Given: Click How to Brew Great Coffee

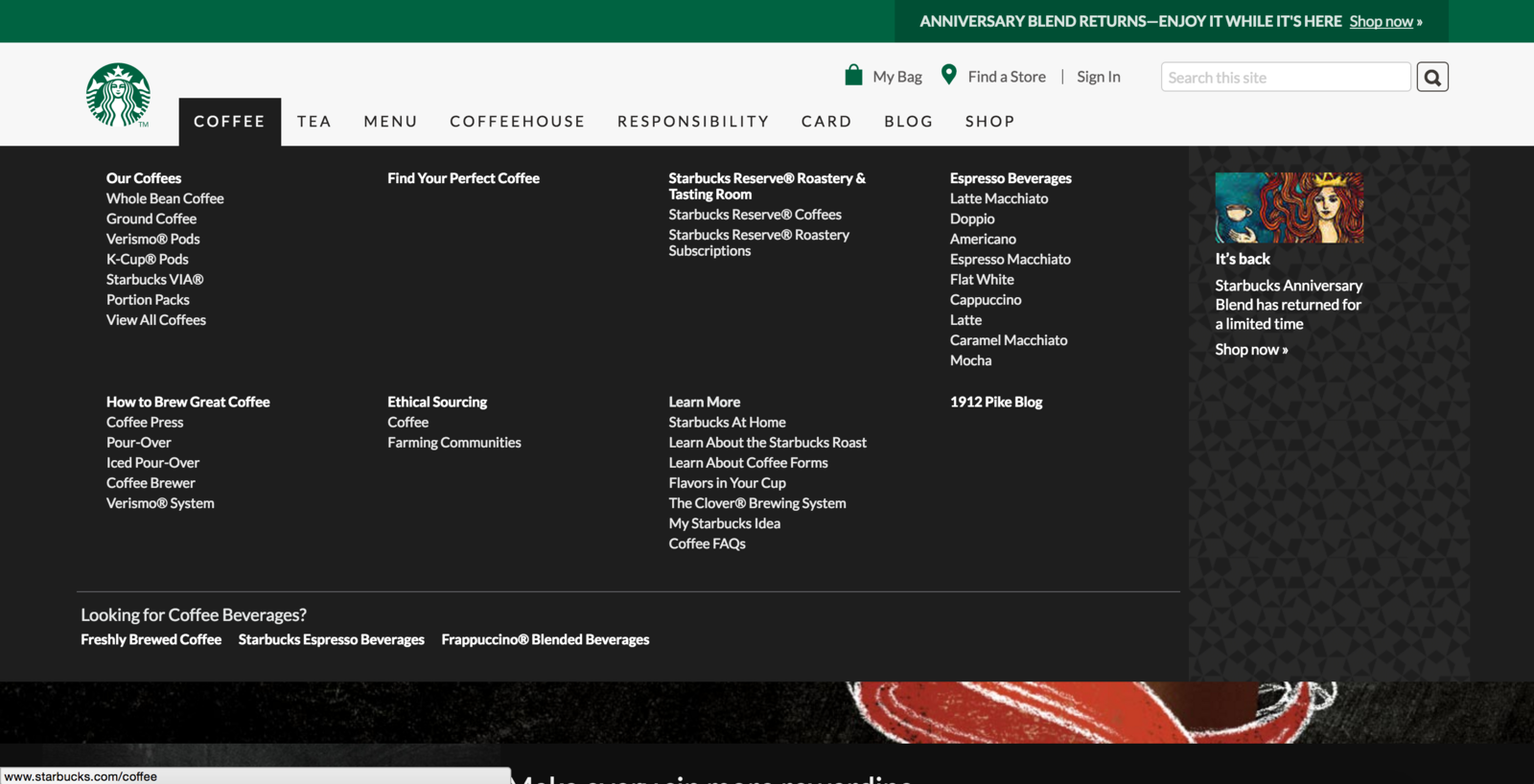Looking at the screenshot, I should [x=188, y=402].
